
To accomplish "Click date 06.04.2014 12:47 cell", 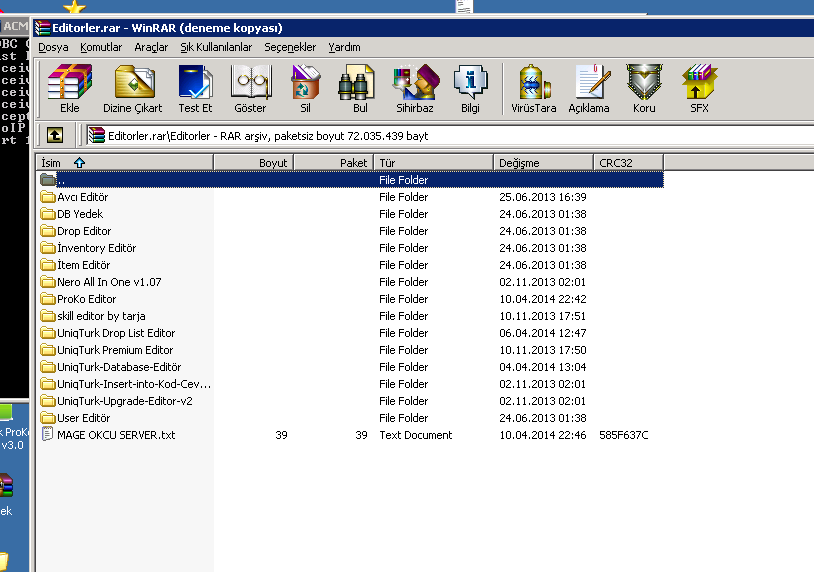I will coord(542,333).
